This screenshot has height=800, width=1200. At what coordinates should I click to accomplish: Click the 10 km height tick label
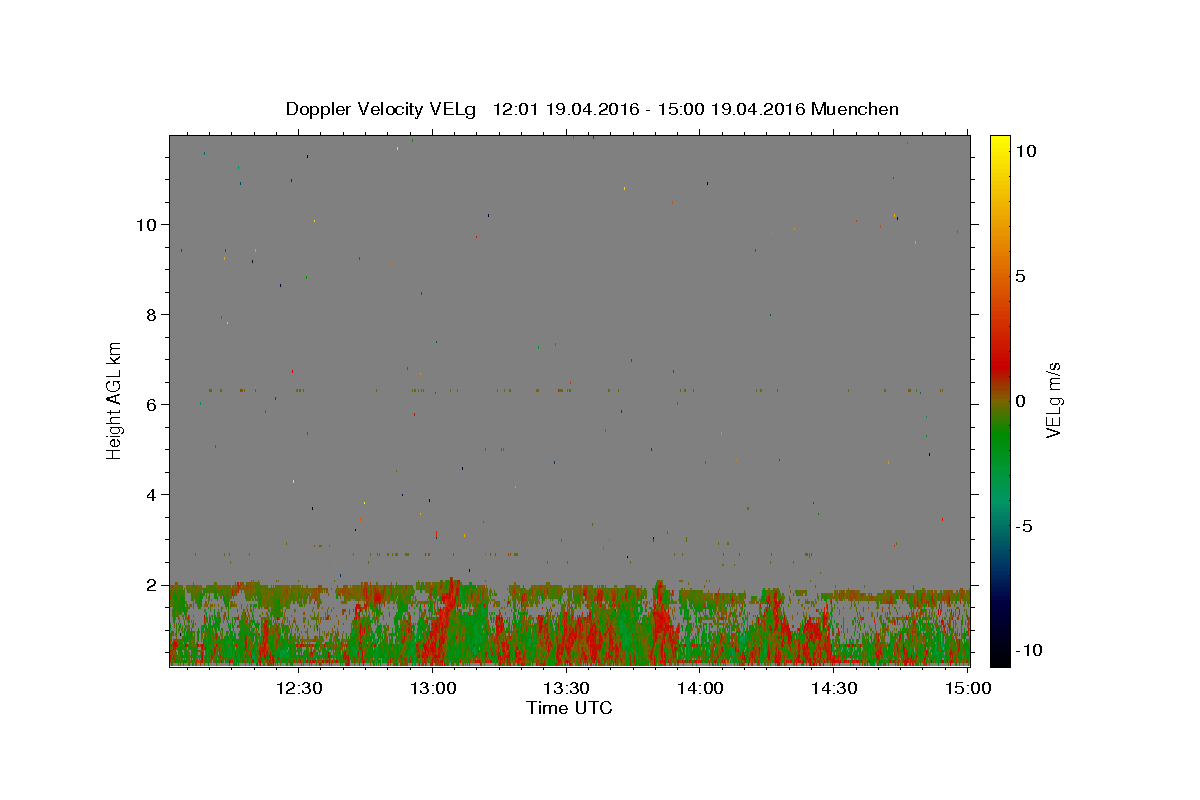(x=146, y=224)
